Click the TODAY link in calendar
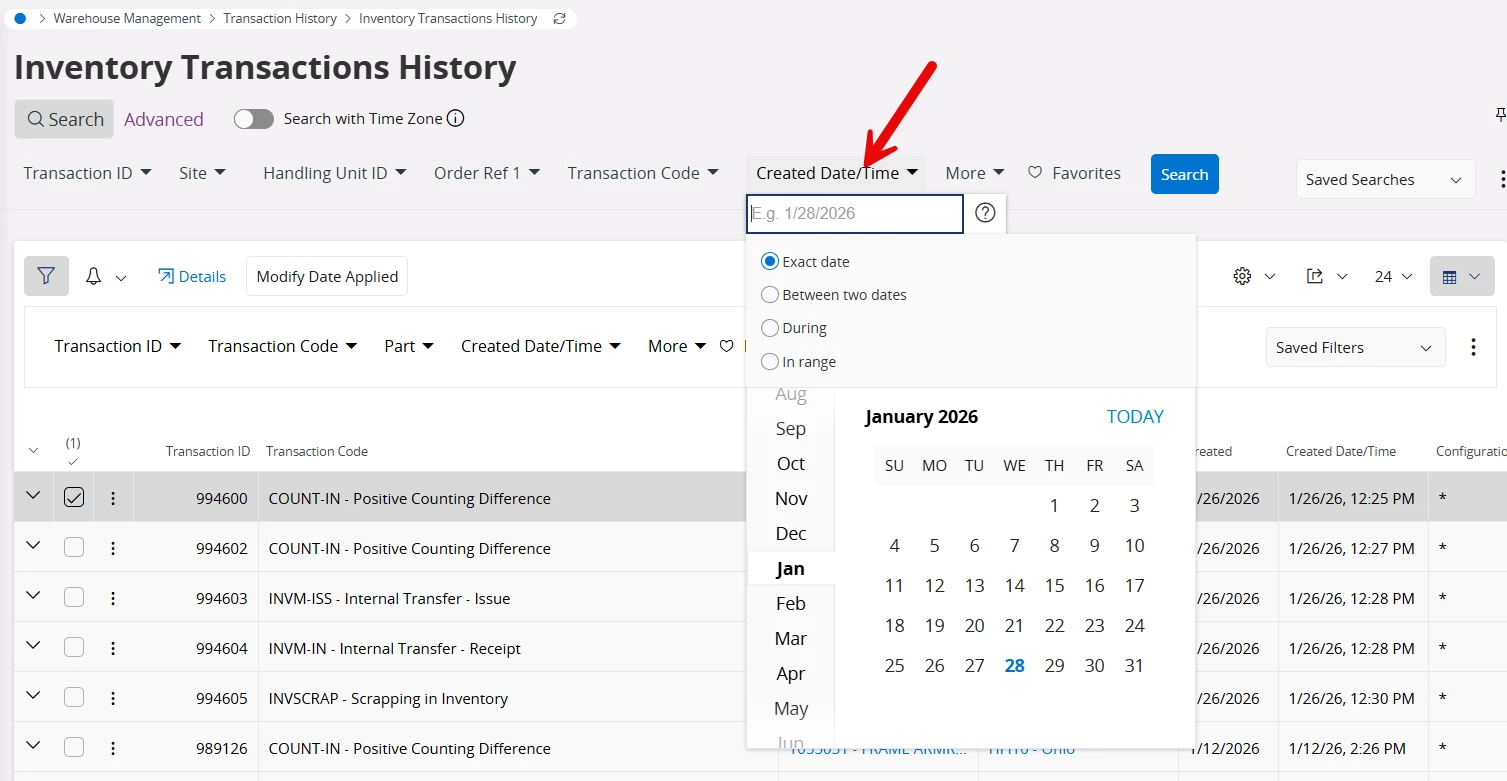 pyautogui.click(x=1135, y=417)
